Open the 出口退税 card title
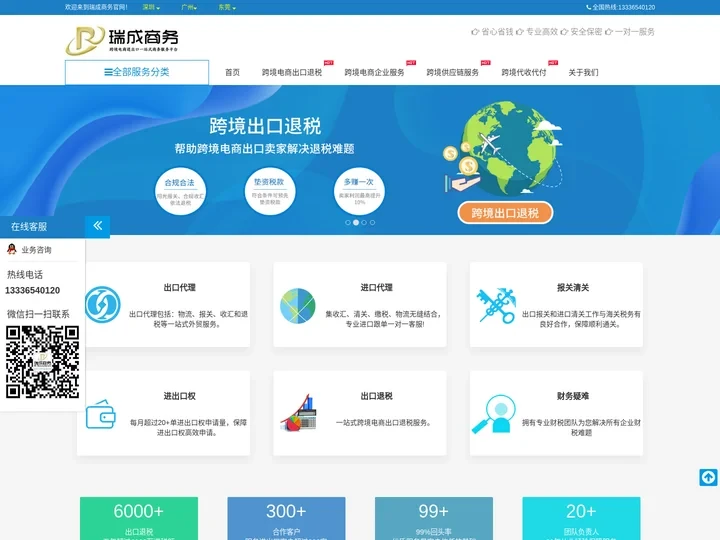The height and width of the screenshot is (540, 720). 377,396
